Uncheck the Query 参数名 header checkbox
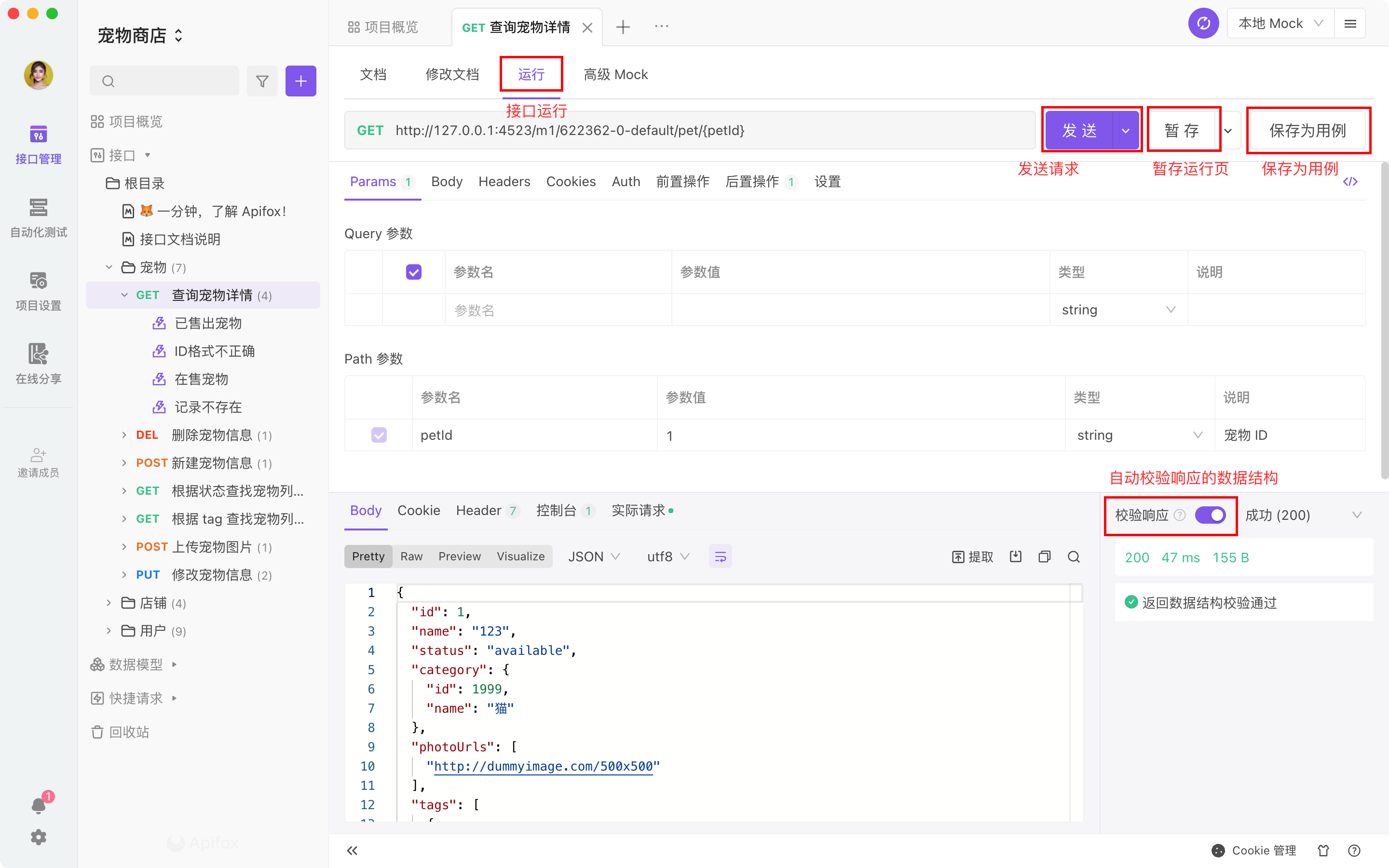The height and width of the screenshot is (868, 1389). [414, 271]
